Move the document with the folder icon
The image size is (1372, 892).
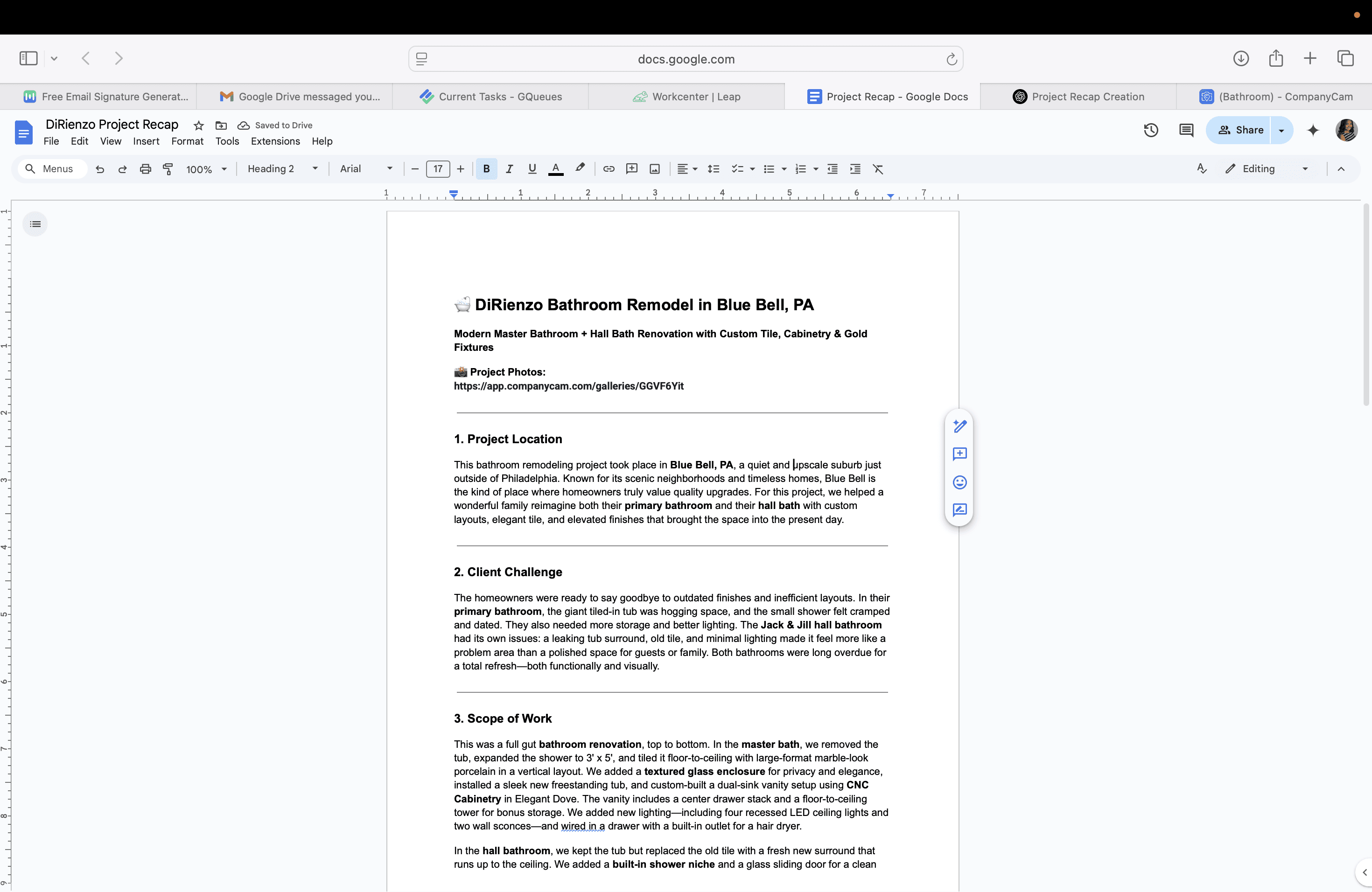coord(221,125)
